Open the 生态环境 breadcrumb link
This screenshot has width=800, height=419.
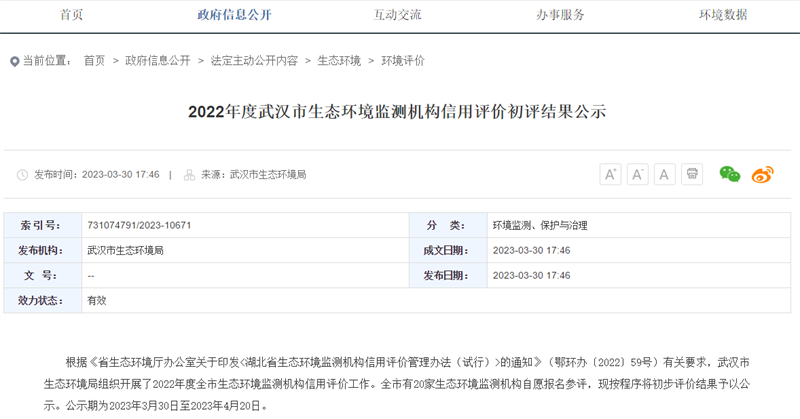(339, 61)
